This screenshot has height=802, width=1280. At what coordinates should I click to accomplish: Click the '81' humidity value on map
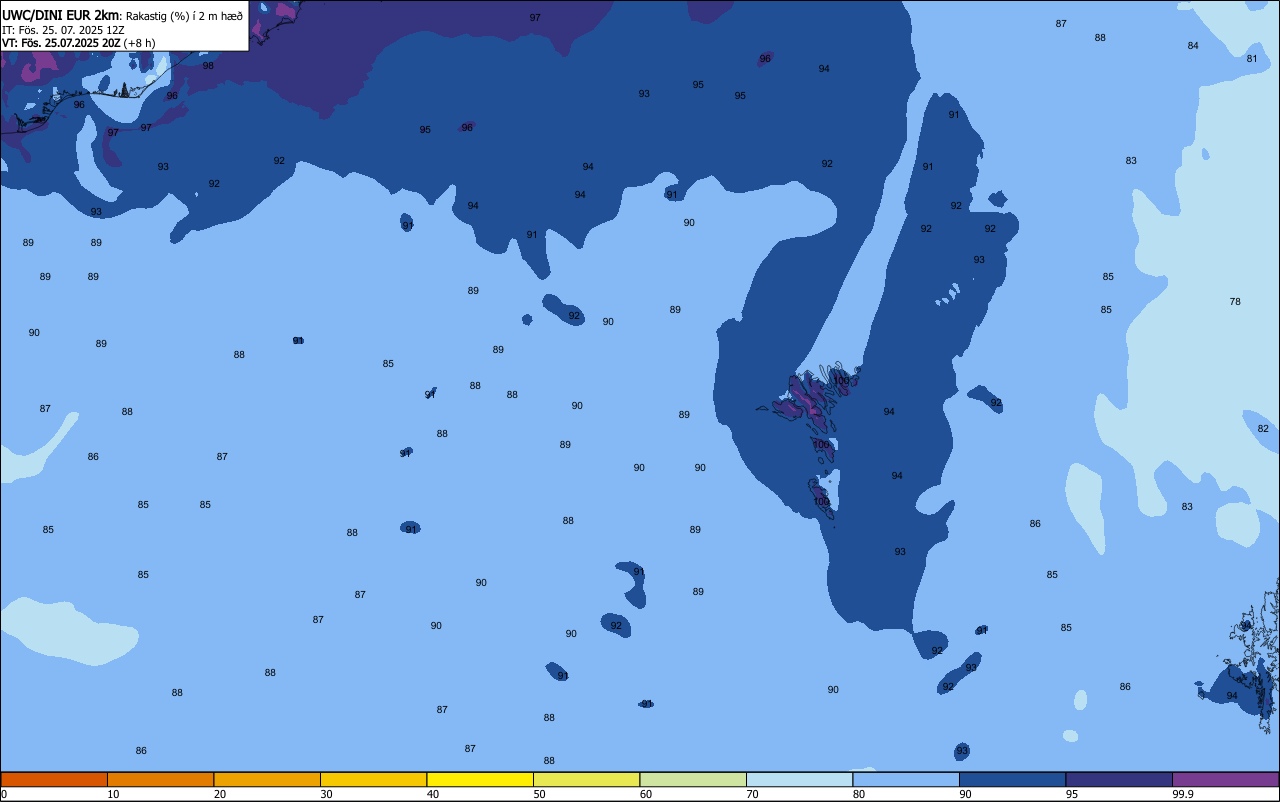pyautogui.click(x=1252, y=59)
